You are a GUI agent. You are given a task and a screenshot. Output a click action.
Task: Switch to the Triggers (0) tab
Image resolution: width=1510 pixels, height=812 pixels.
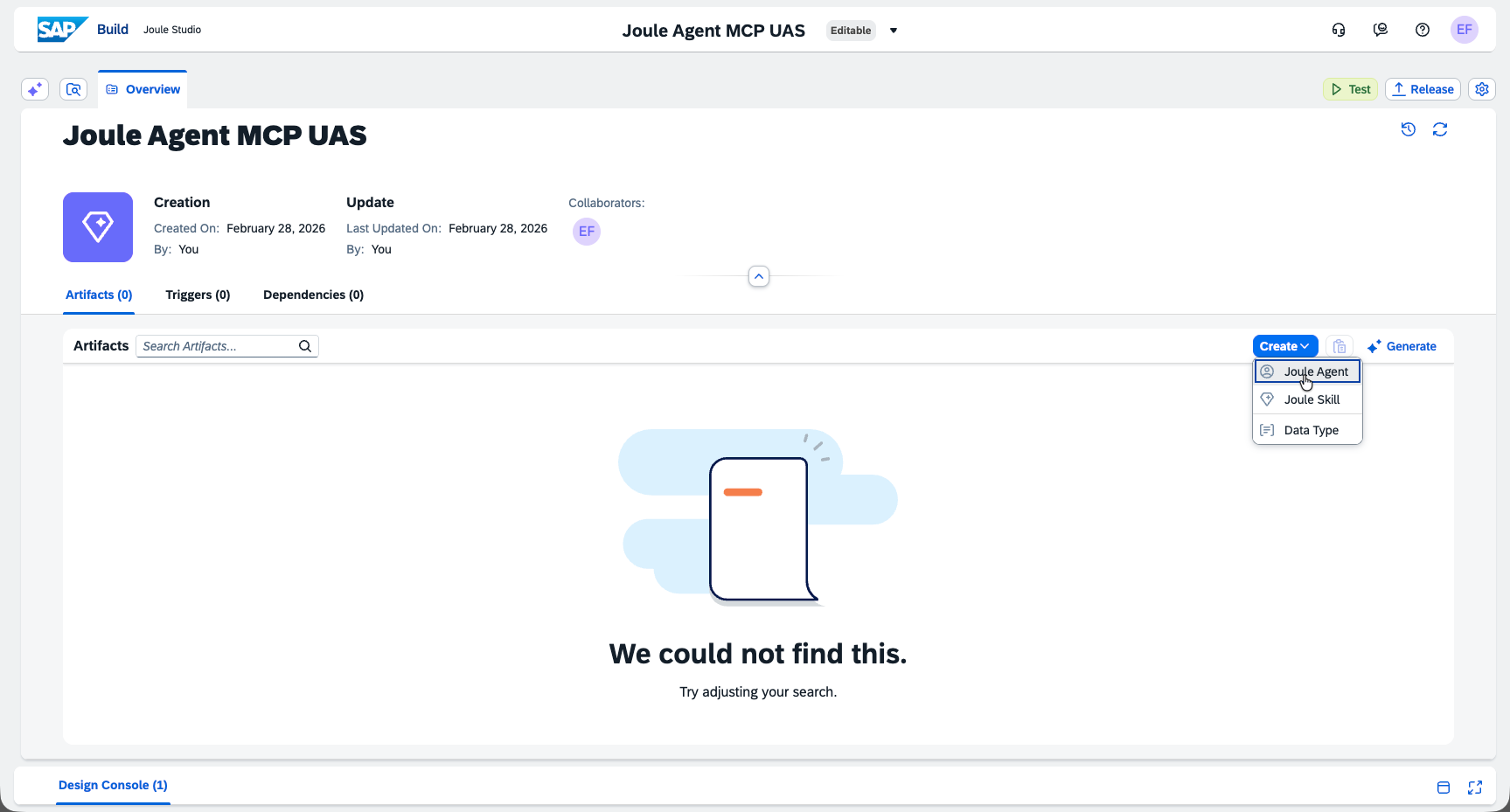click(x=198, y=295)
